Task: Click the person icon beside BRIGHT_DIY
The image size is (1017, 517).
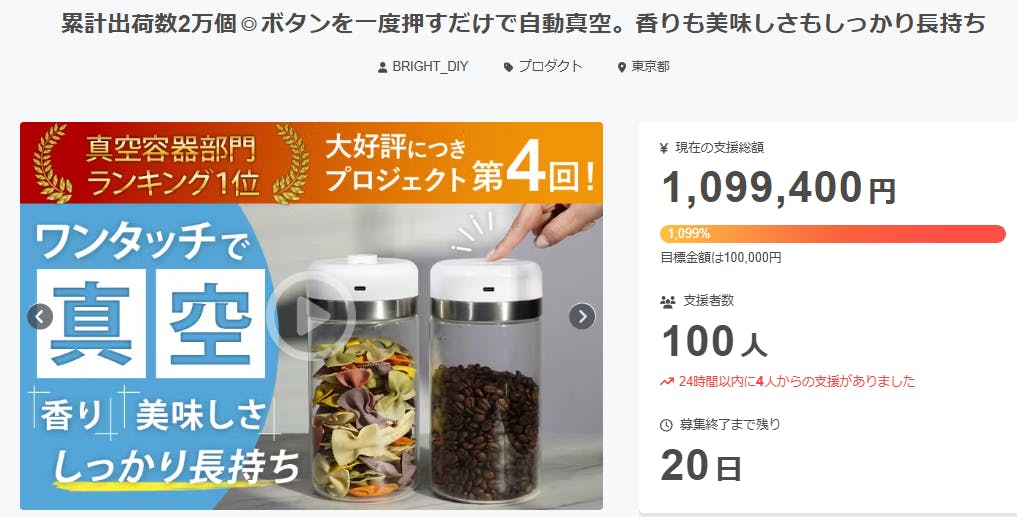Action: 383,67
